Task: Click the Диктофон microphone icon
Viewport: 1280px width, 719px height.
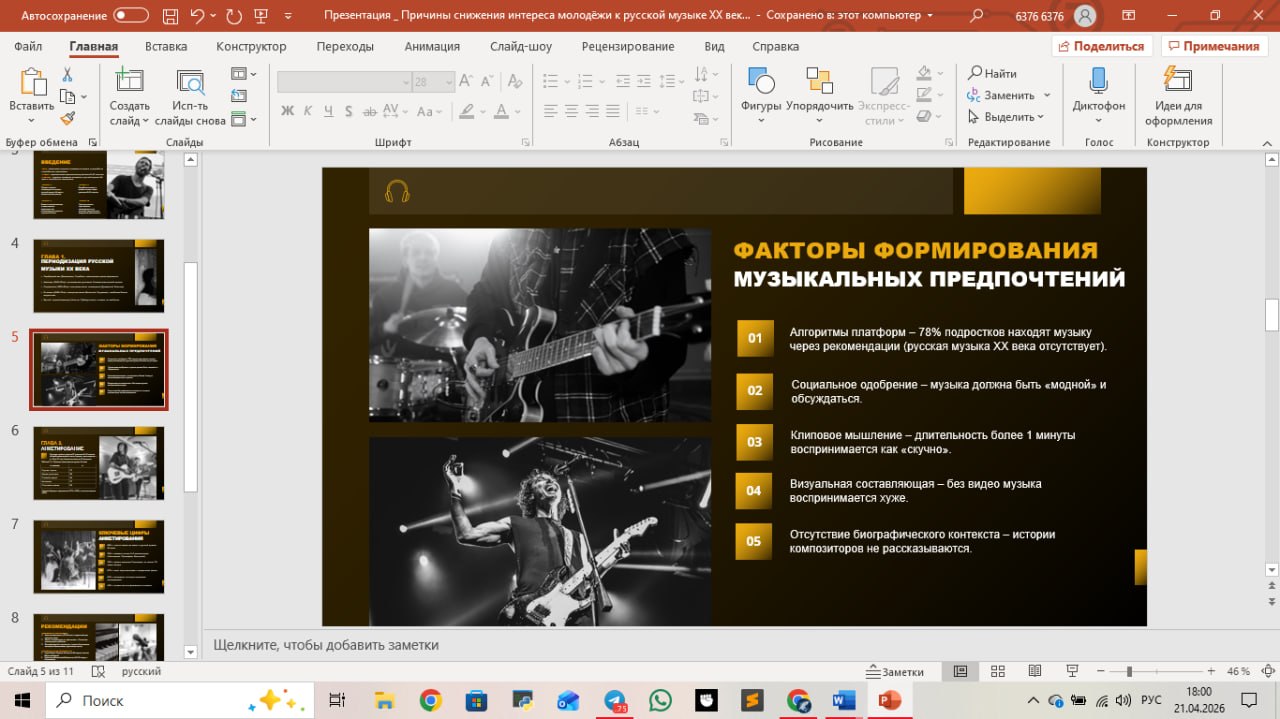Action: coord(1098,81)
